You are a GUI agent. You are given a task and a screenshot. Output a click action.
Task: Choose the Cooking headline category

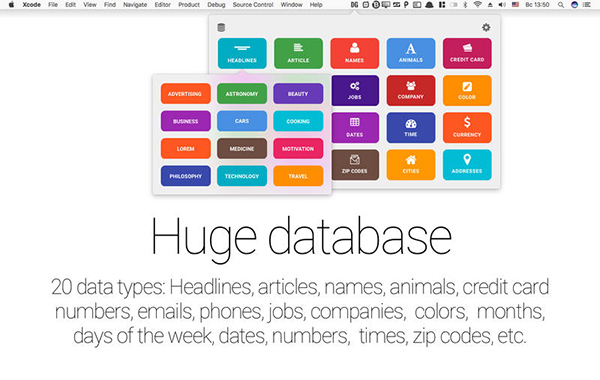pos(298,121)
